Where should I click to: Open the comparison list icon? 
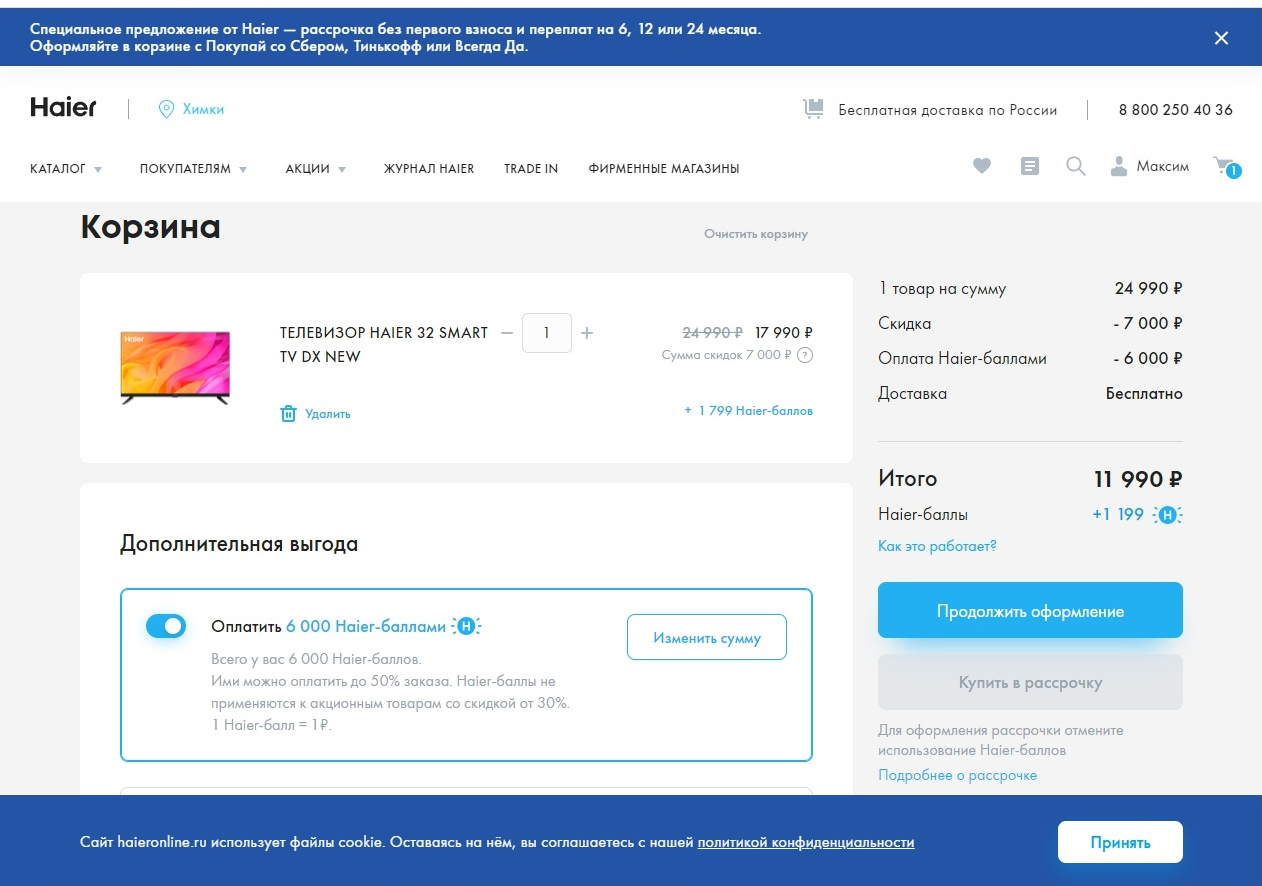pyautogui.click(x=1029, y=167)
